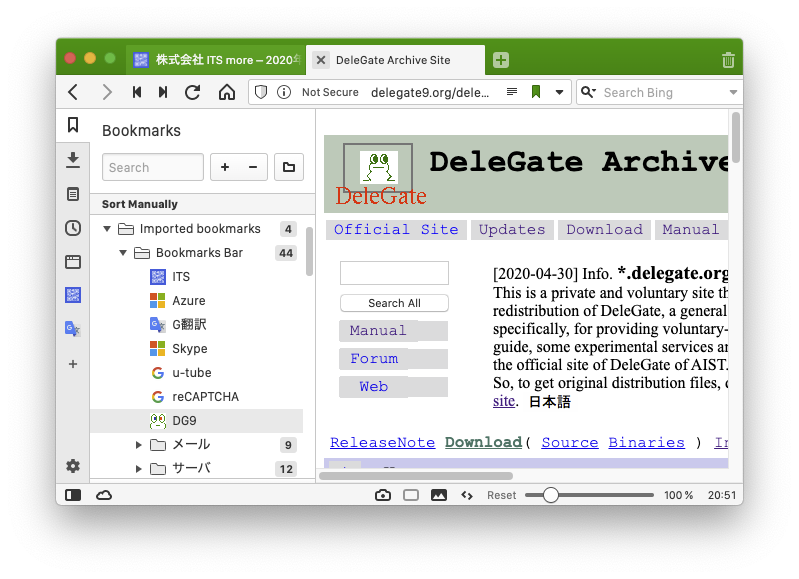This screenshot has height=579, width=799.
Task: Toggle images display in status bar
Action: tap(438, 495)
